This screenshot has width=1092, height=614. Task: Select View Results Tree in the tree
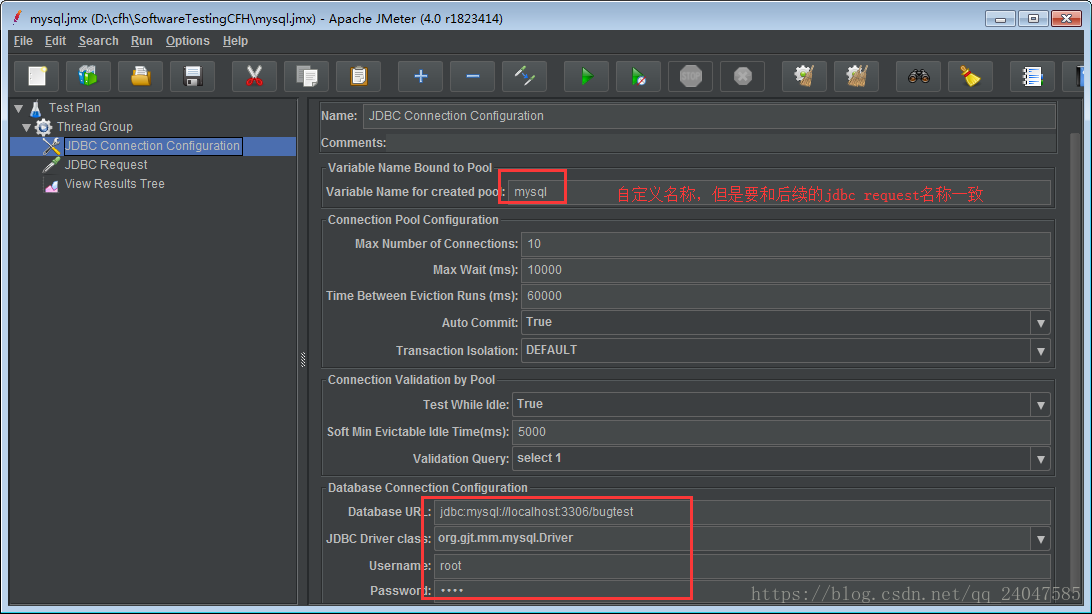coord(114,184)
